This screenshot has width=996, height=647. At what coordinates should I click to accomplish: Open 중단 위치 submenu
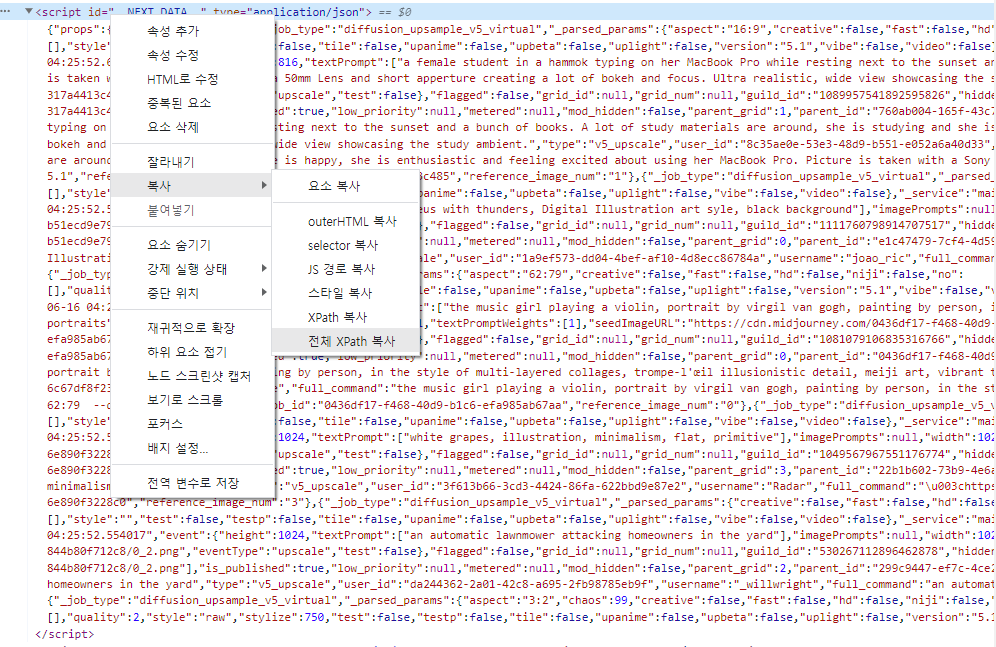pos(192,293)
